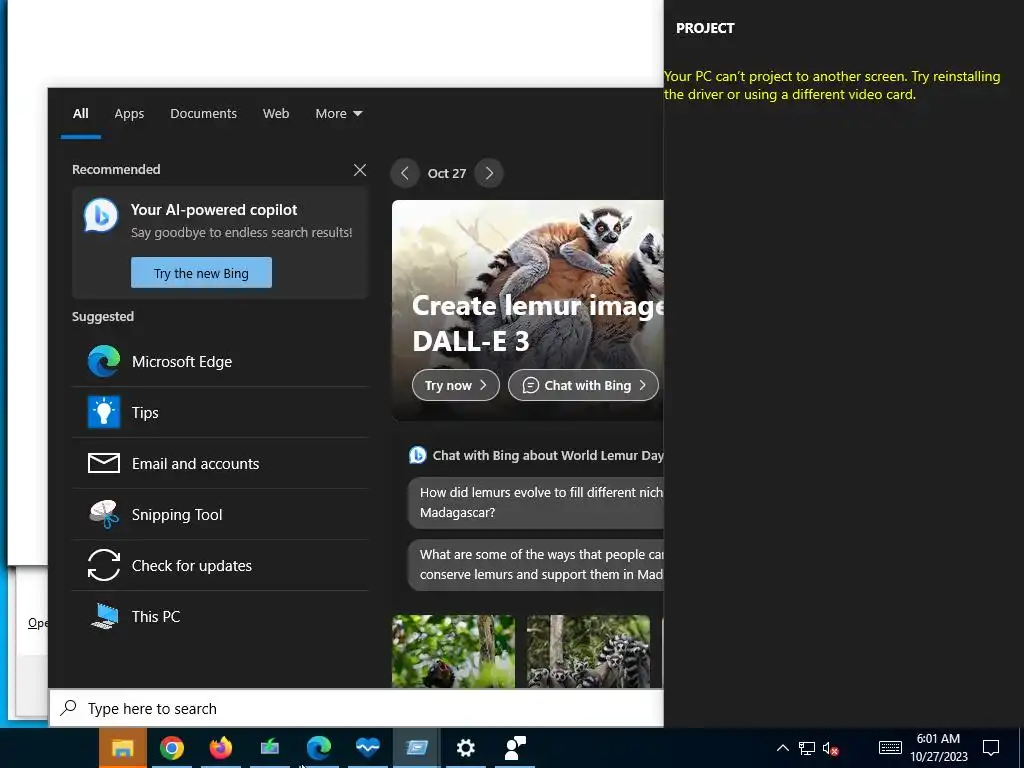Open the heart-monitor app on taskbar
This screenshot has height=768, width=1024.
point(368,748)
